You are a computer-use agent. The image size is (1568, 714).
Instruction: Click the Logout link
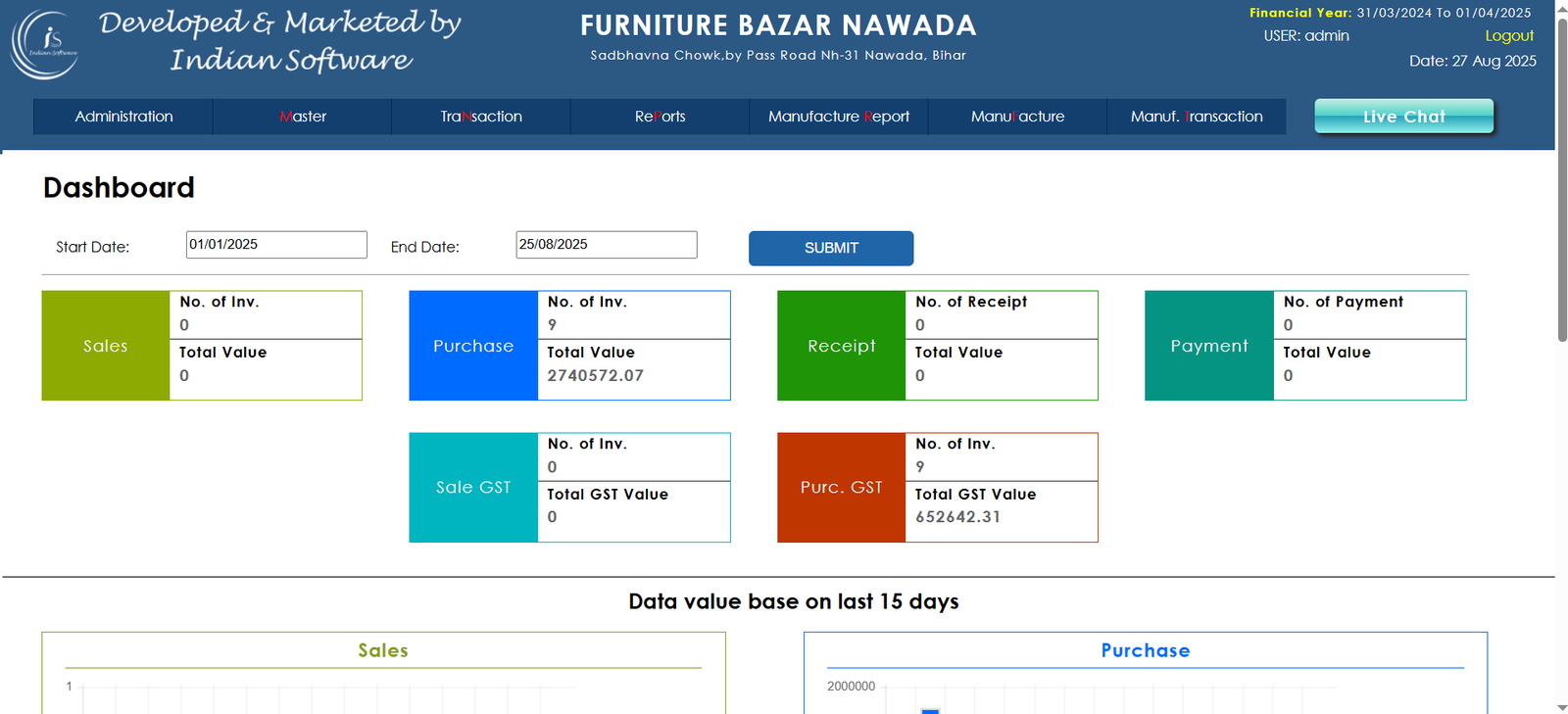coord(1509,36)
